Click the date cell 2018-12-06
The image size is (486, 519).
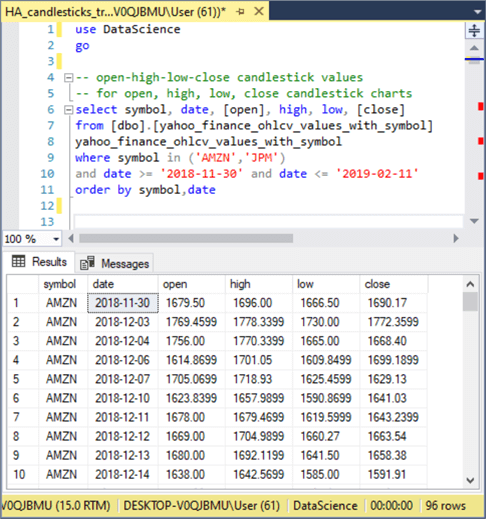click(123, 360)
